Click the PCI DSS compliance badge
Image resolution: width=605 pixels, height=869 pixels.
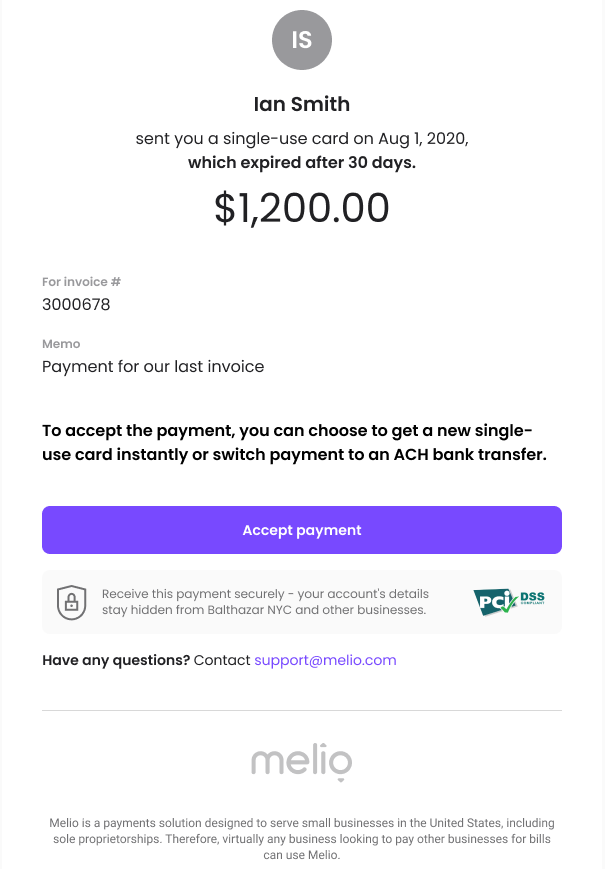(x=509, y=602)
